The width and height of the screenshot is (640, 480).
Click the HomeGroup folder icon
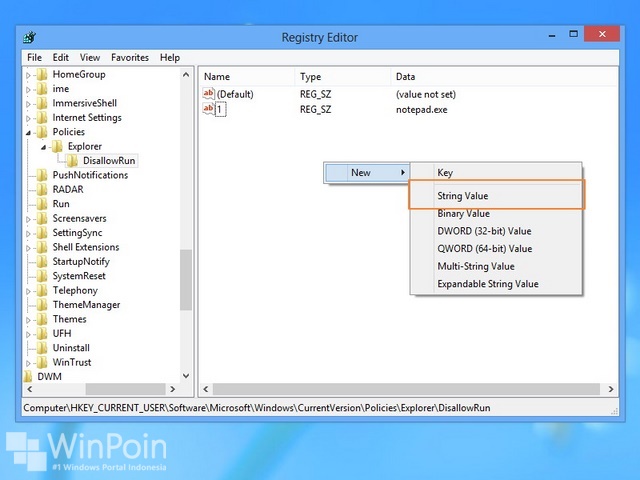pos(42,75)
